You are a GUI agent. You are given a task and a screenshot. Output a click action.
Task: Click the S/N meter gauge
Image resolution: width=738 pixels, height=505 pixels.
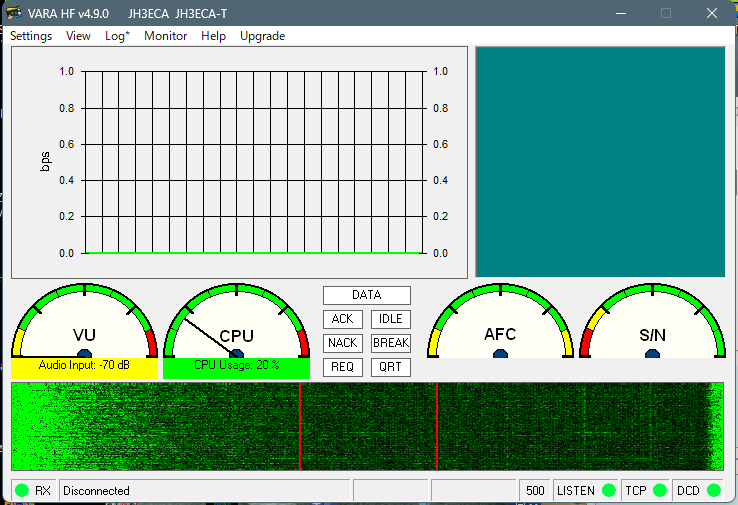652,325
